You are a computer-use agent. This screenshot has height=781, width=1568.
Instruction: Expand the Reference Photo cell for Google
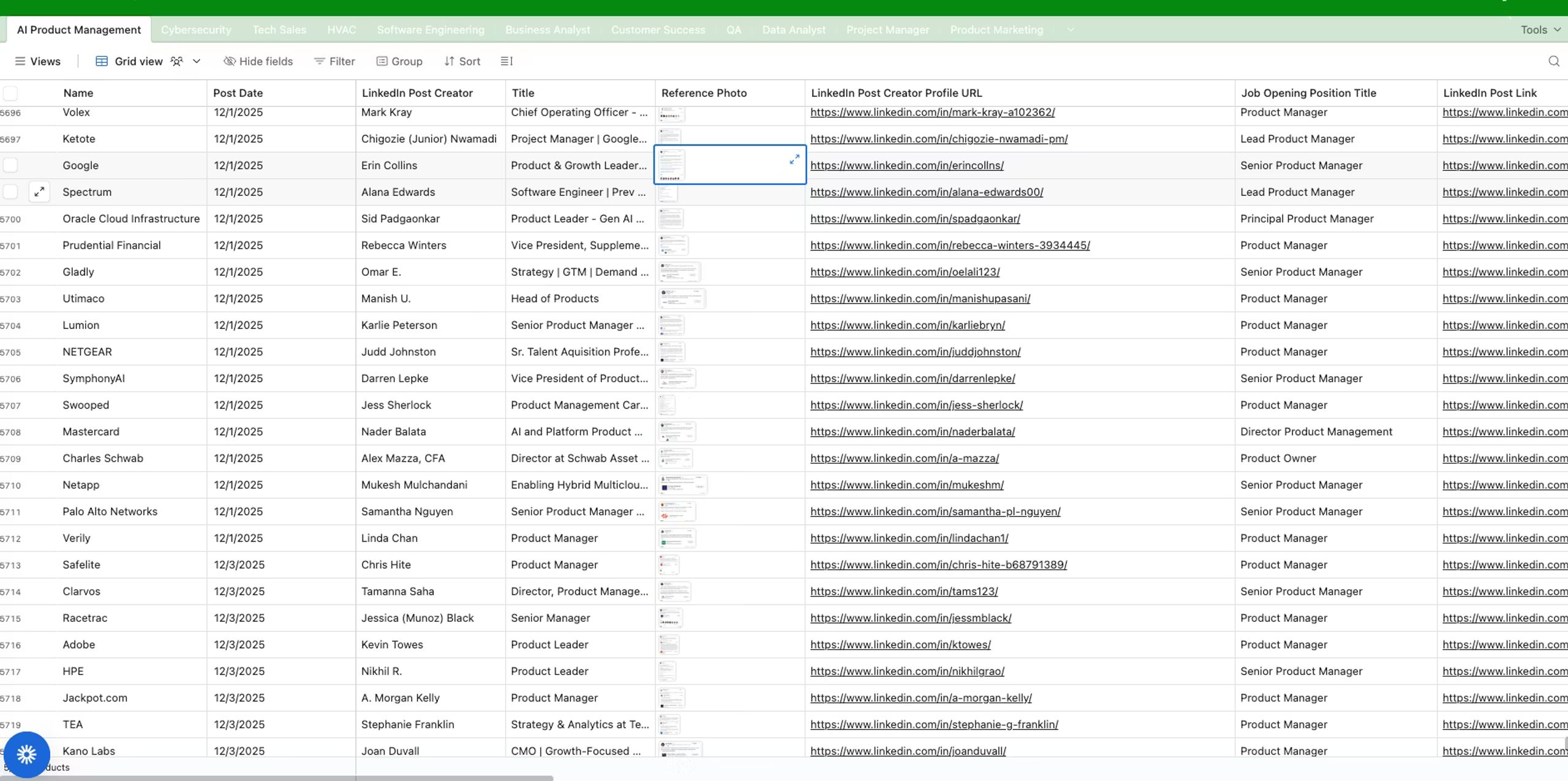(x=794, y=159)
